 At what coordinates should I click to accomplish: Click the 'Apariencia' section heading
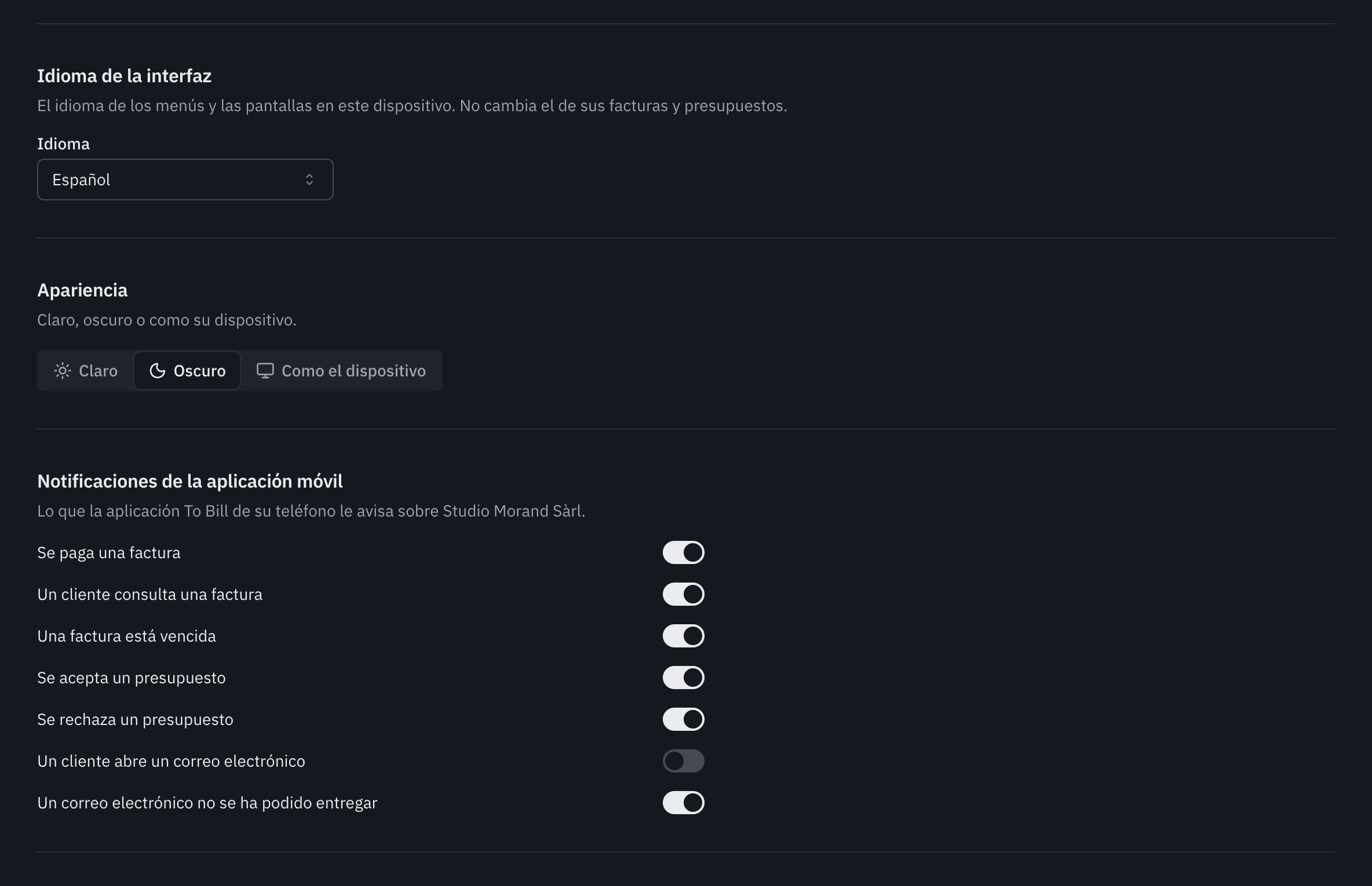tap(82, 290)
